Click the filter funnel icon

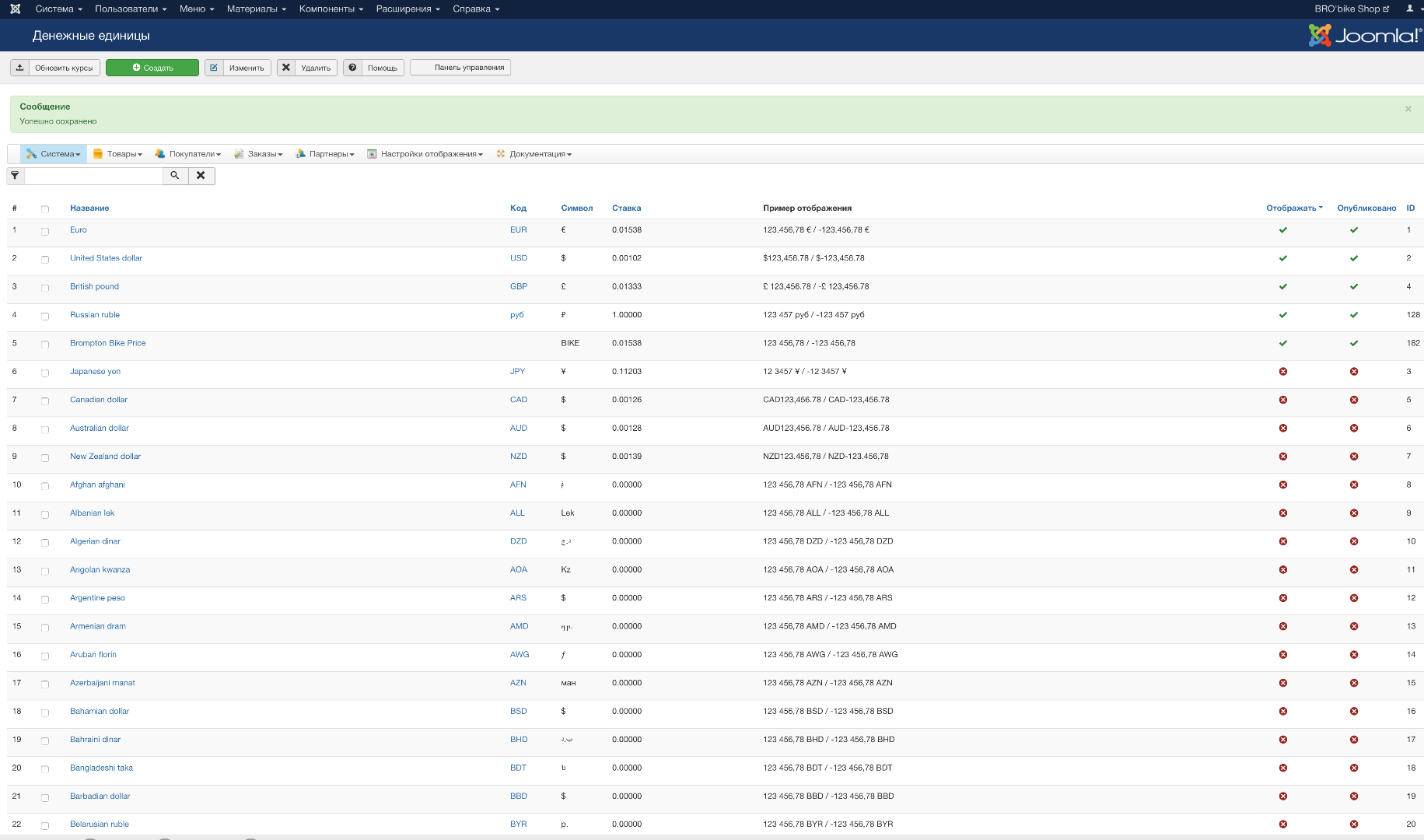(x=15, y=176)
